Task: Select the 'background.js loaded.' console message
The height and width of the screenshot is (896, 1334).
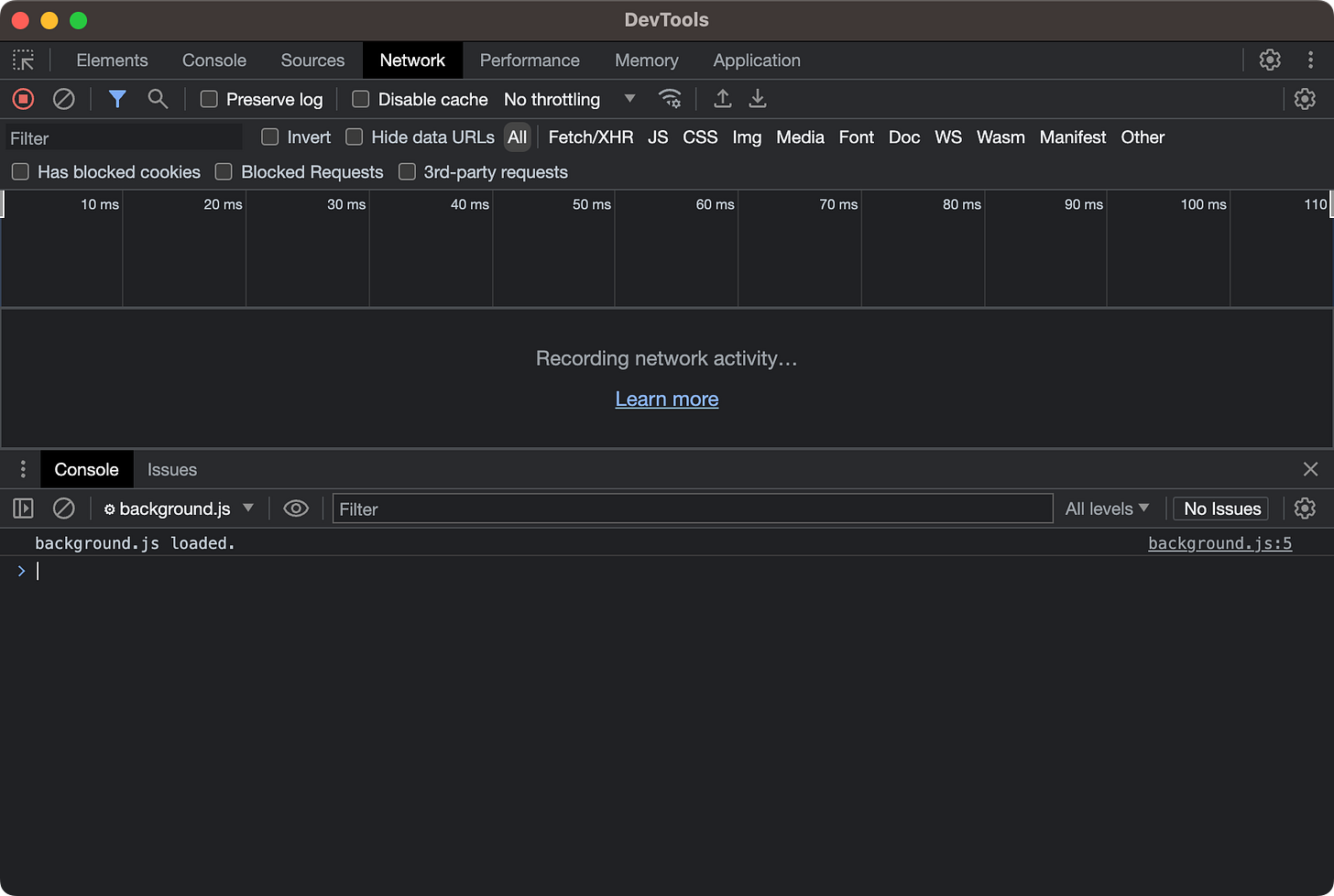Action: pyautogui.click(x=135, y=543)
